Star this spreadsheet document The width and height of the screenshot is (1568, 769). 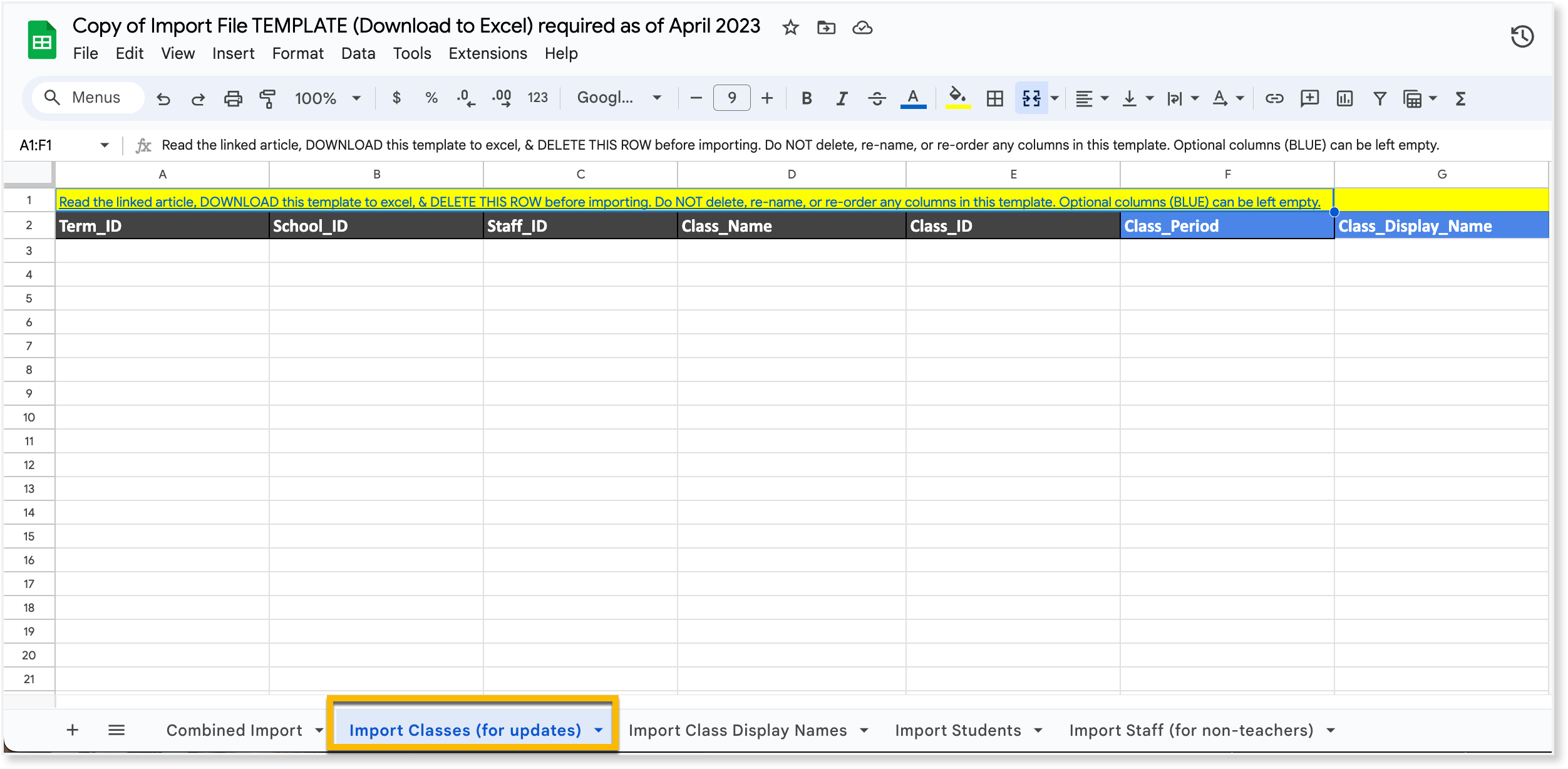coord(790,28)
